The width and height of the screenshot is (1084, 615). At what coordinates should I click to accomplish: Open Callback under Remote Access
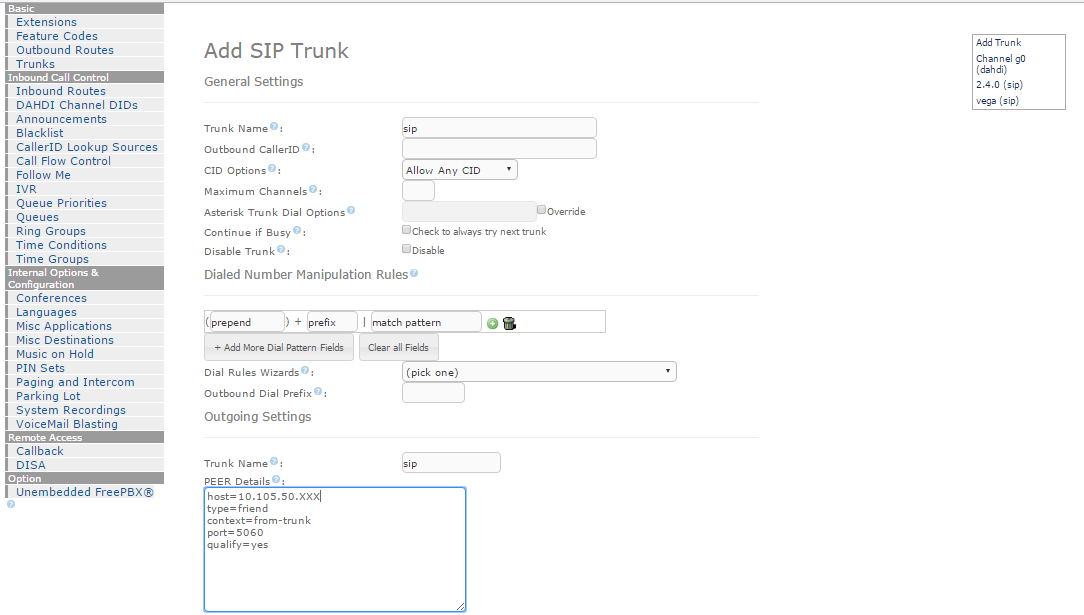click(39, 451)
